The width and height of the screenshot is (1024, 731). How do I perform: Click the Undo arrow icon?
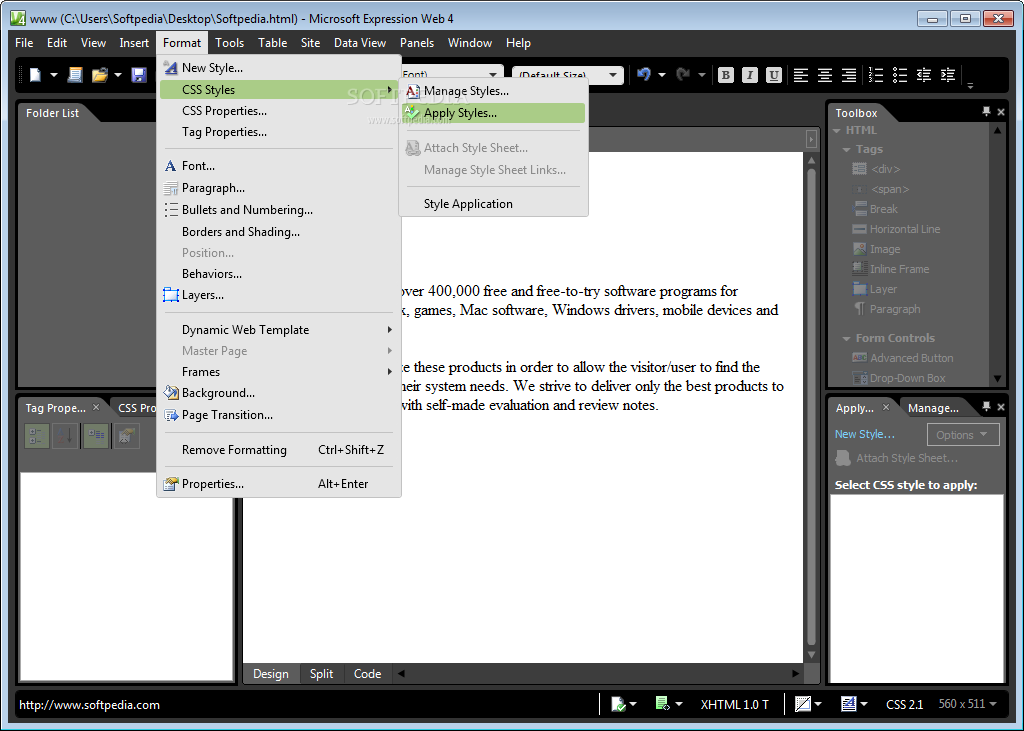click(644, 74)
